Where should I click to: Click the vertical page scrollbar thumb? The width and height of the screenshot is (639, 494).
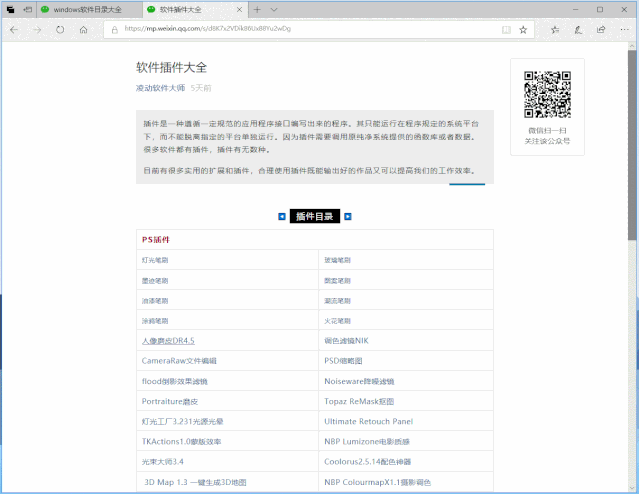coord(632,145)
